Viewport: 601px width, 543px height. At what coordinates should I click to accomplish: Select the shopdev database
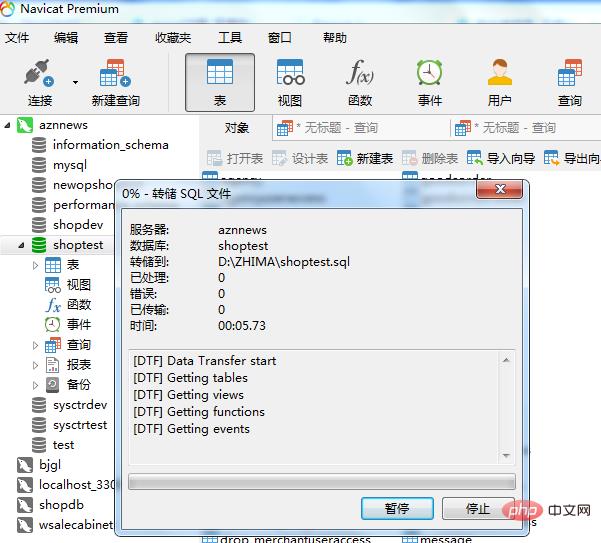(x=67, y=225)
